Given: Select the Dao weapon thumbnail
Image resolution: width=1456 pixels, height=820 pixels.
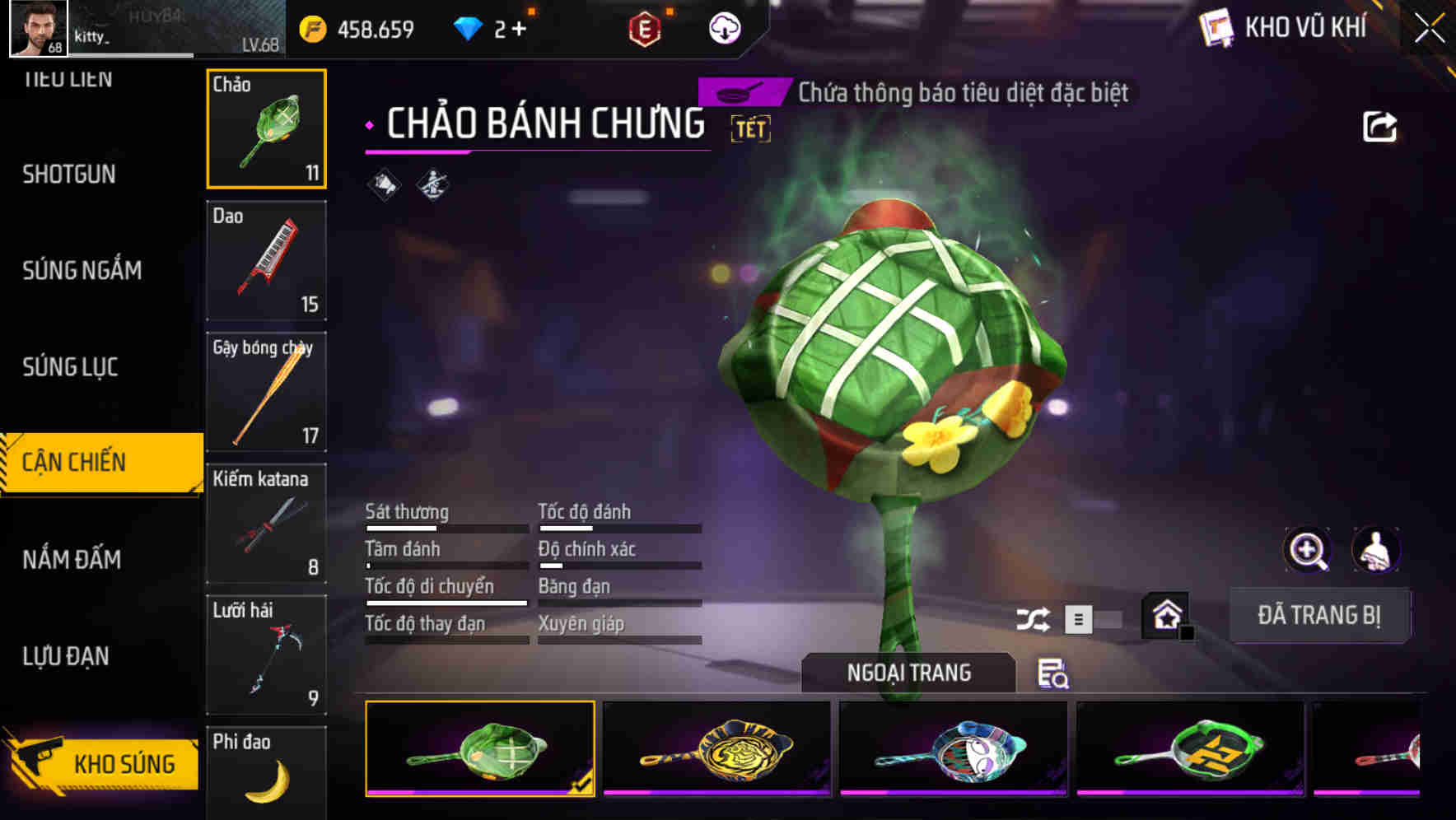Looking at the screenshot, I should 266,260.
